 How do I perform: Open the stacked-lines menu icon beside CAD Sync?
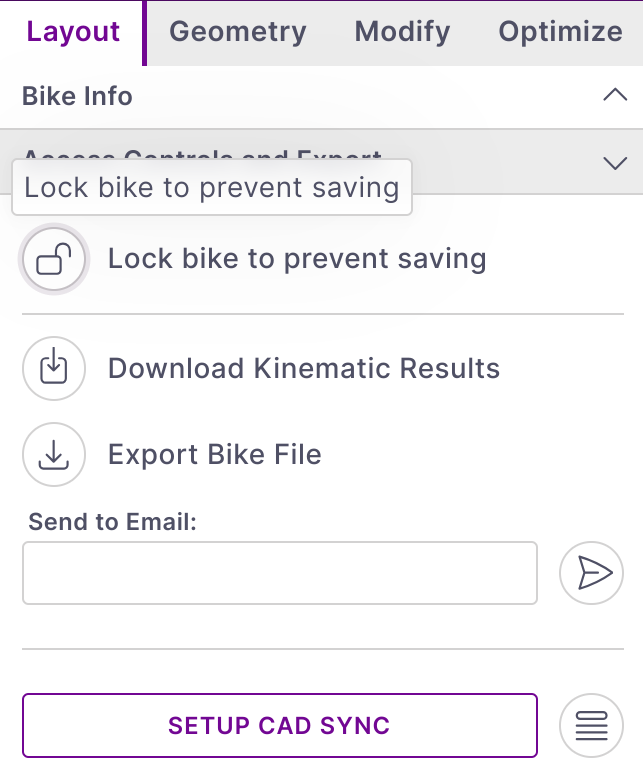tap(592, 726)
